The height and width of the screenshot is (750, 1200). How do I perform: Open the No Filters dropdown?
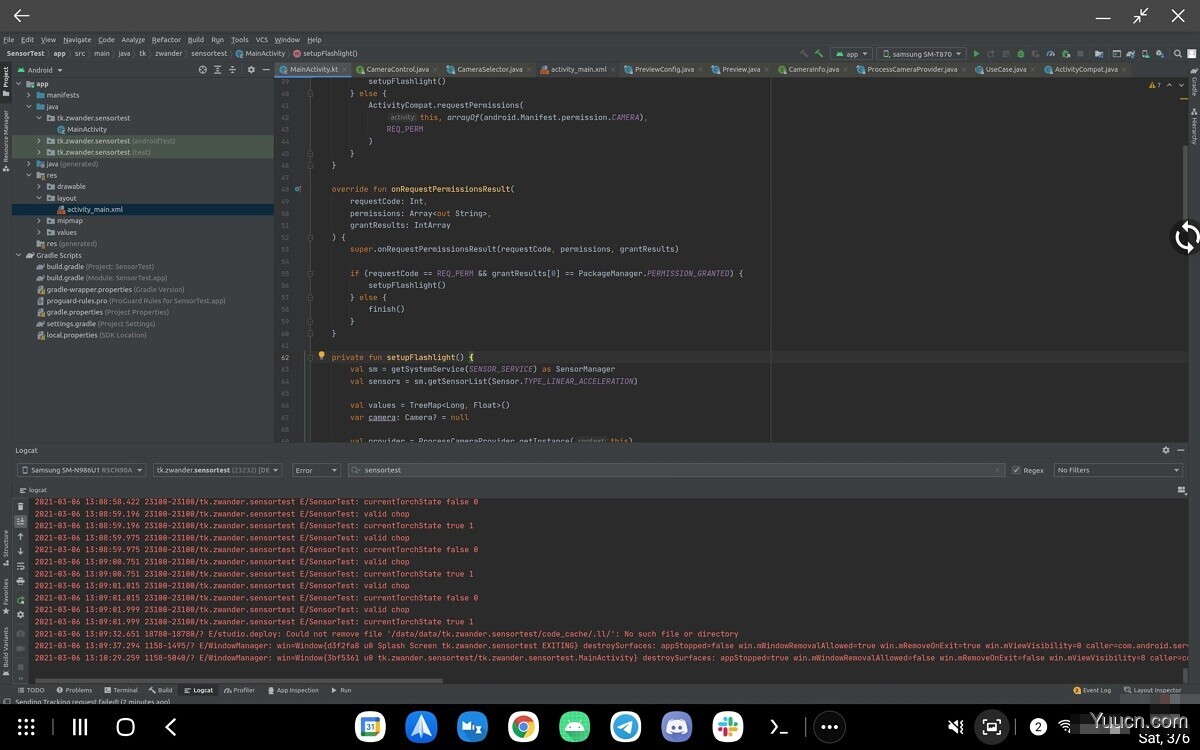[x=1118, y=470]
